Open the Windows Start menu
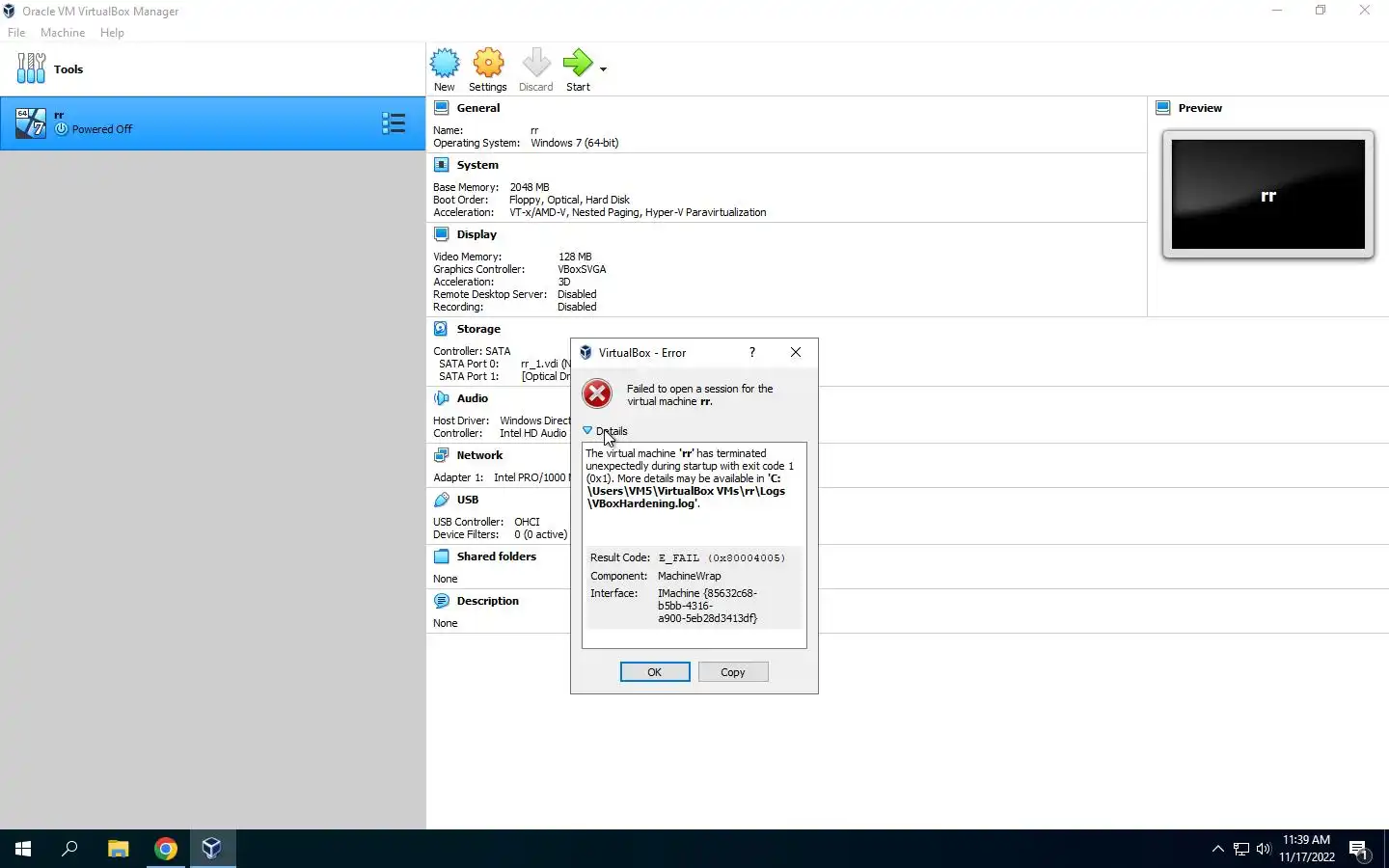 [x=23, y=849]
